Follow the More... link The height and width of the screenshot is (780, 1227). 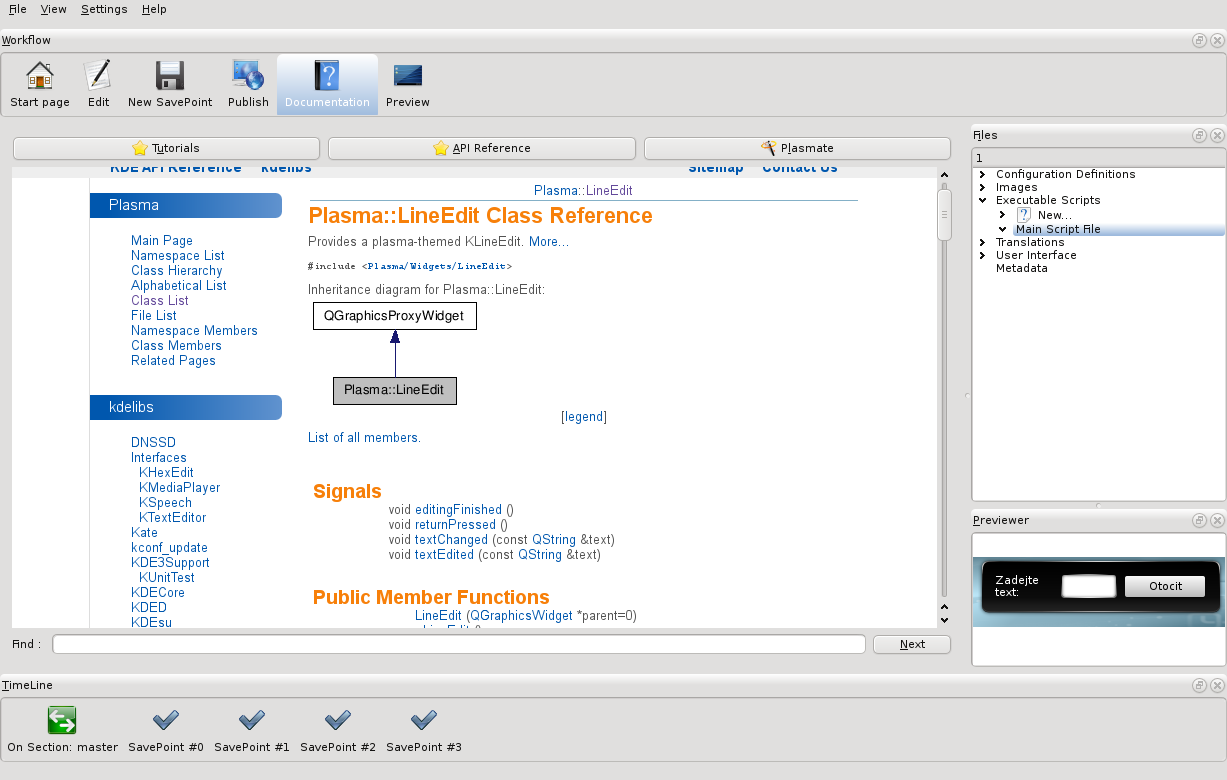click(549, 241)
